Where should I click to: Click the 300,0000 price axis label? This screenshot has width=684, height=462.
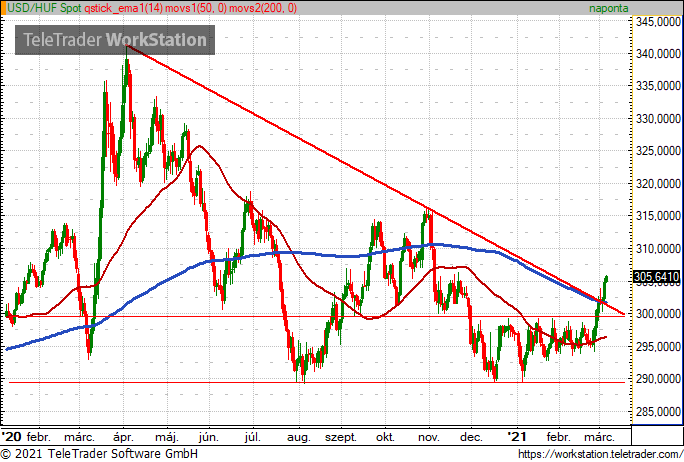click(x=658, y=314)
